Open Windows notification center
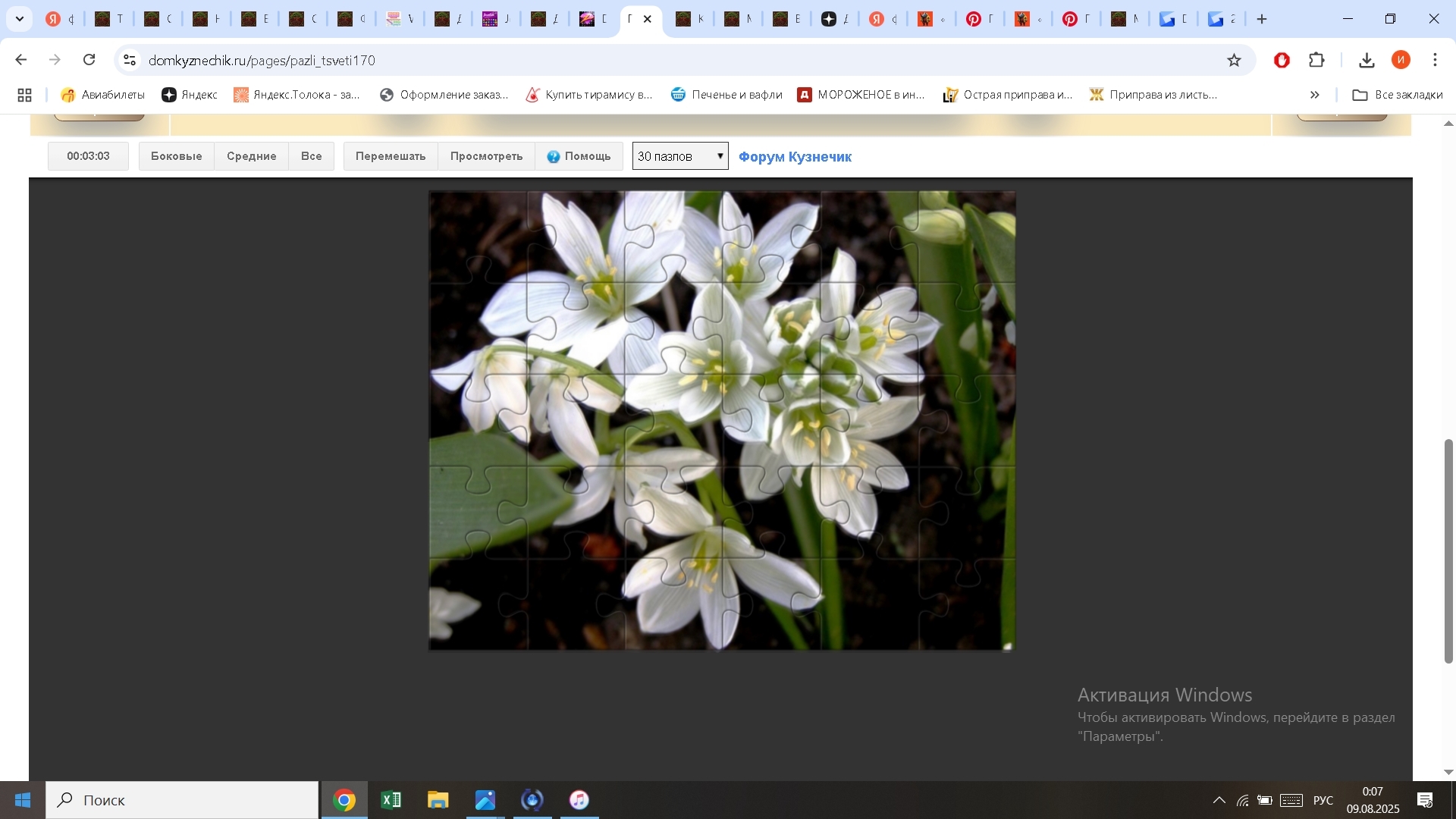 coord(1425,800)
